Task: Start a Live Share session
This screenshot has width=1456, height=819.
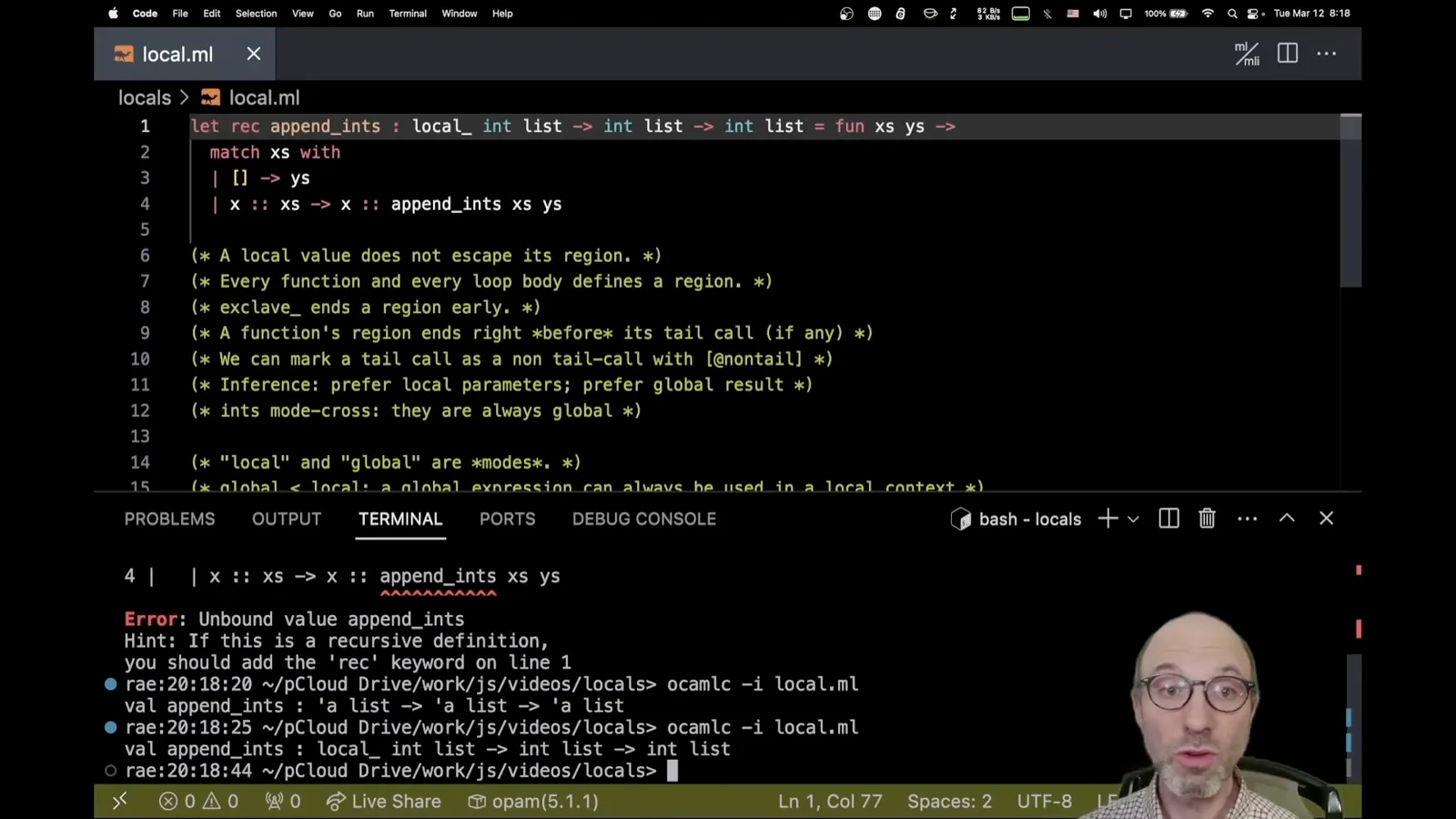Action: point(383,801)
